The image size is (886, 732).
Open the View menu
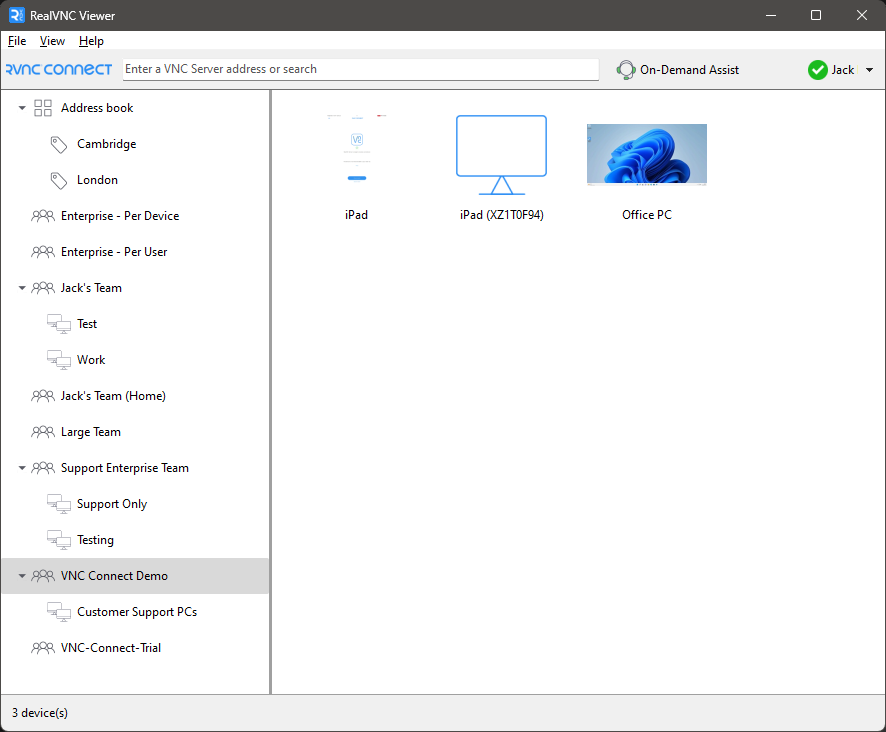tap(52, 41)
